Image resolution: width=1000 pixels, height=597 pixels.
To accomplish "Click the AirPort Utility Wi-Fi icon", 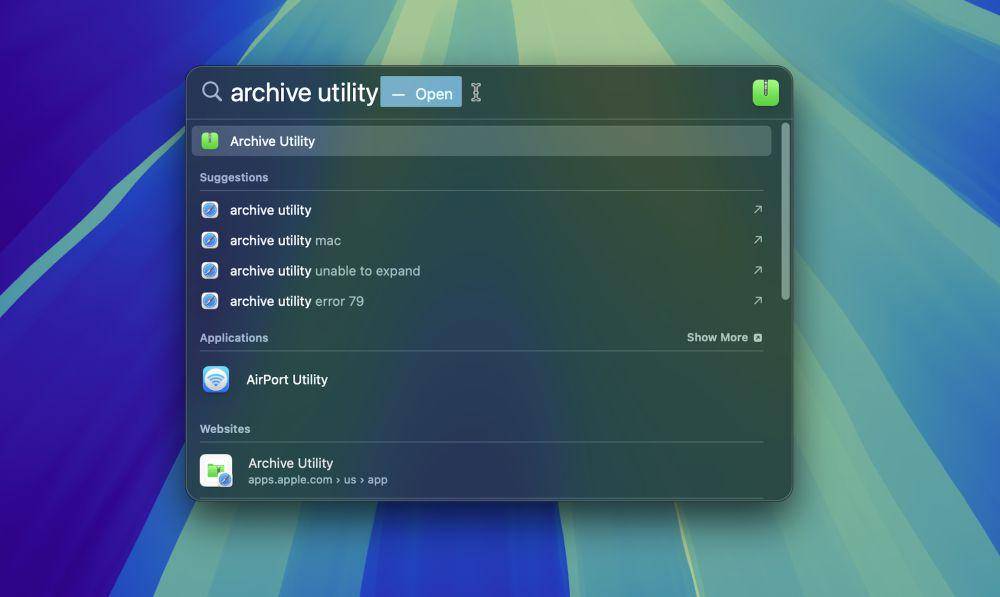I will point(216,380).
